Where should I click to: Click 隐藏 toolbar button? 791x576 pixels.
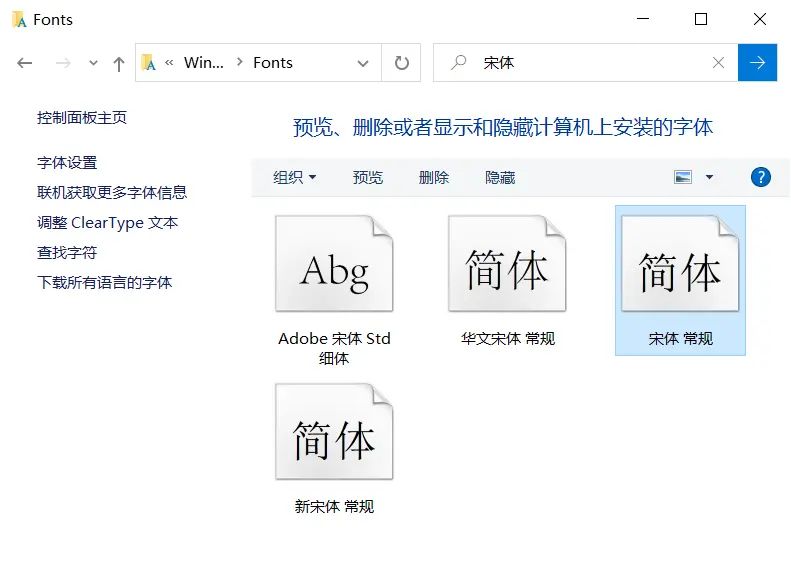pyautogui.click(x=500, y=178)
